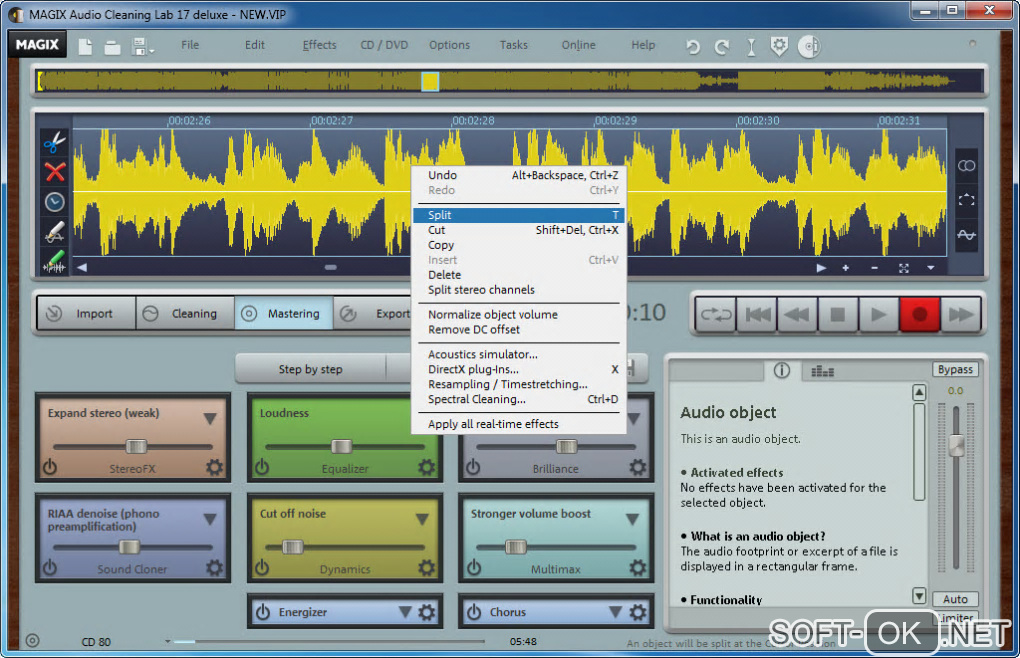Create a new project with page icon

85,46
